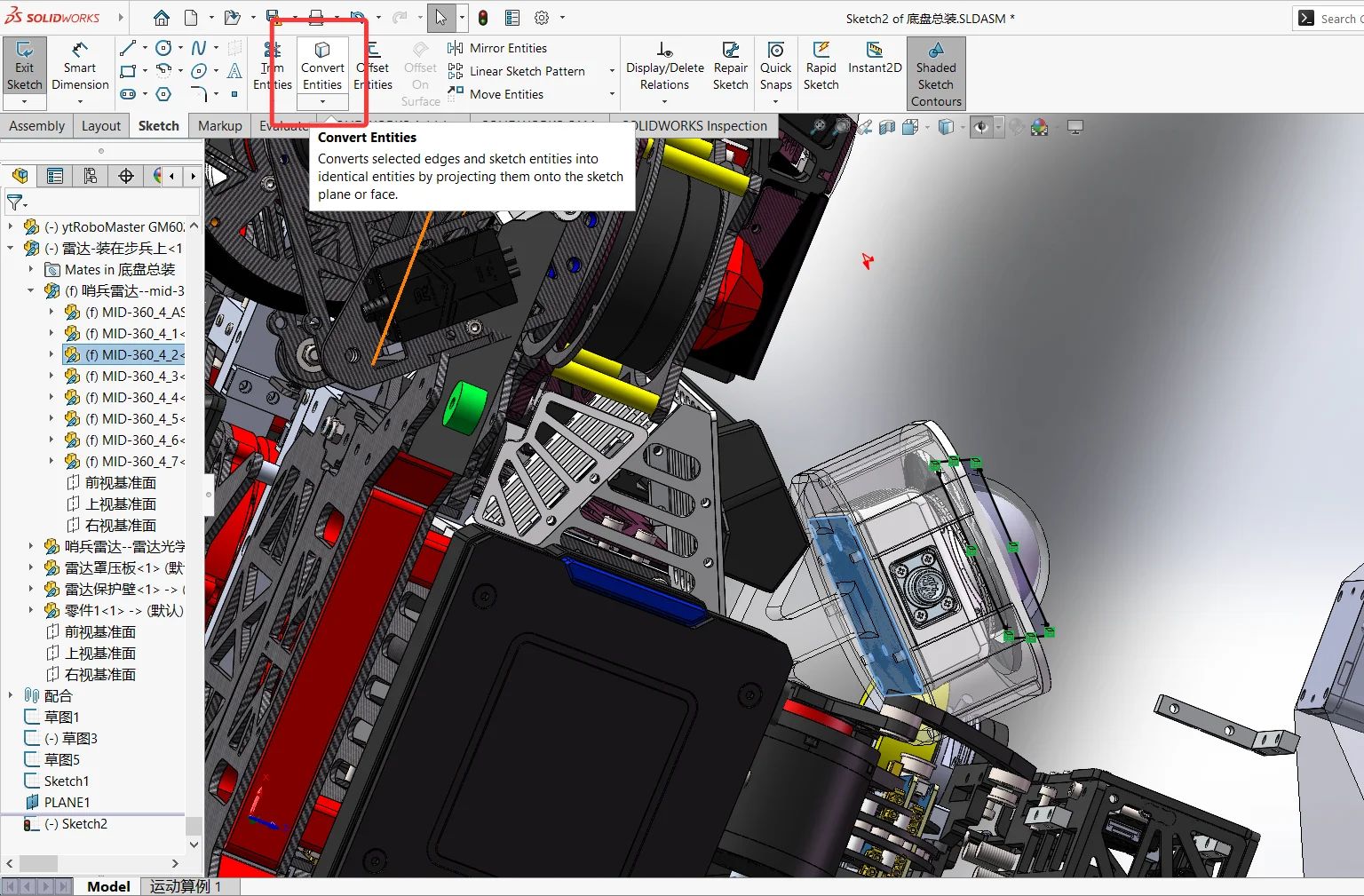Screen dimensions: 1364x896
Task: Expand the 雷达罩压板<1> tree node
Action: pyautogui.click(x=31, y=567)
